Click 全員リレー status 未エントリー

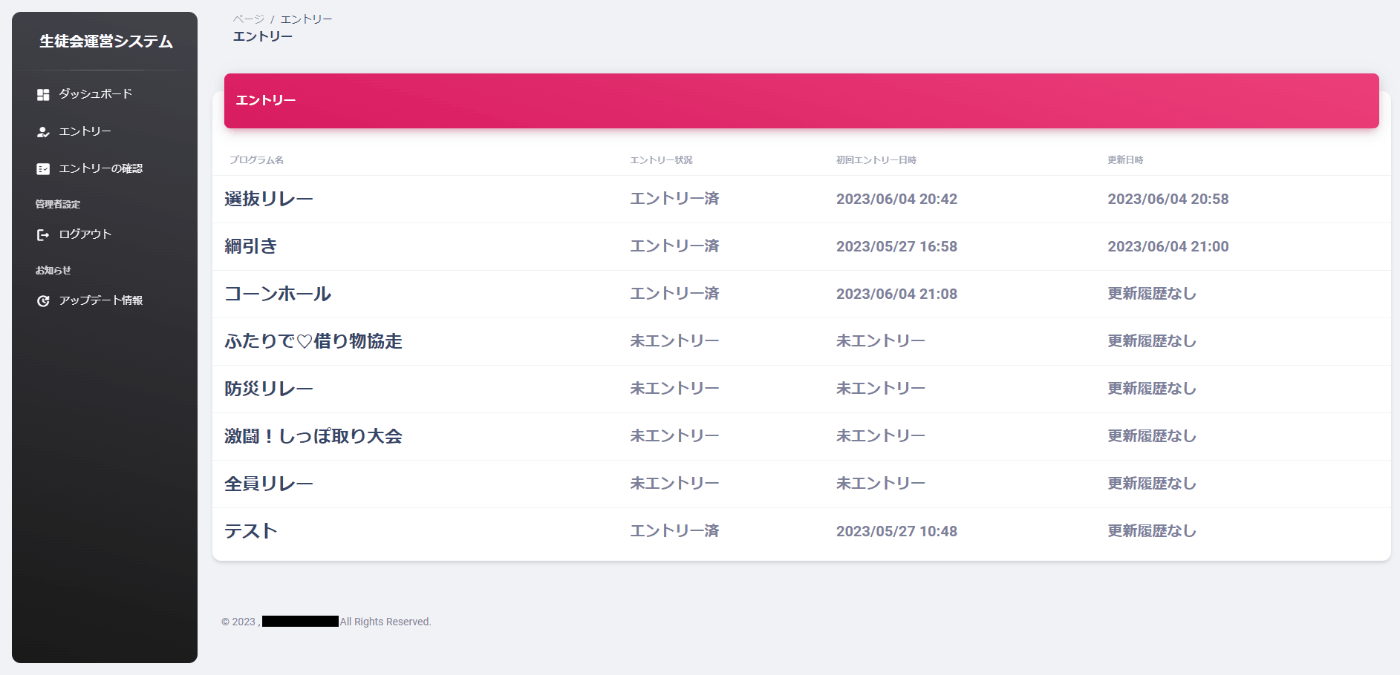coord(675,484)
